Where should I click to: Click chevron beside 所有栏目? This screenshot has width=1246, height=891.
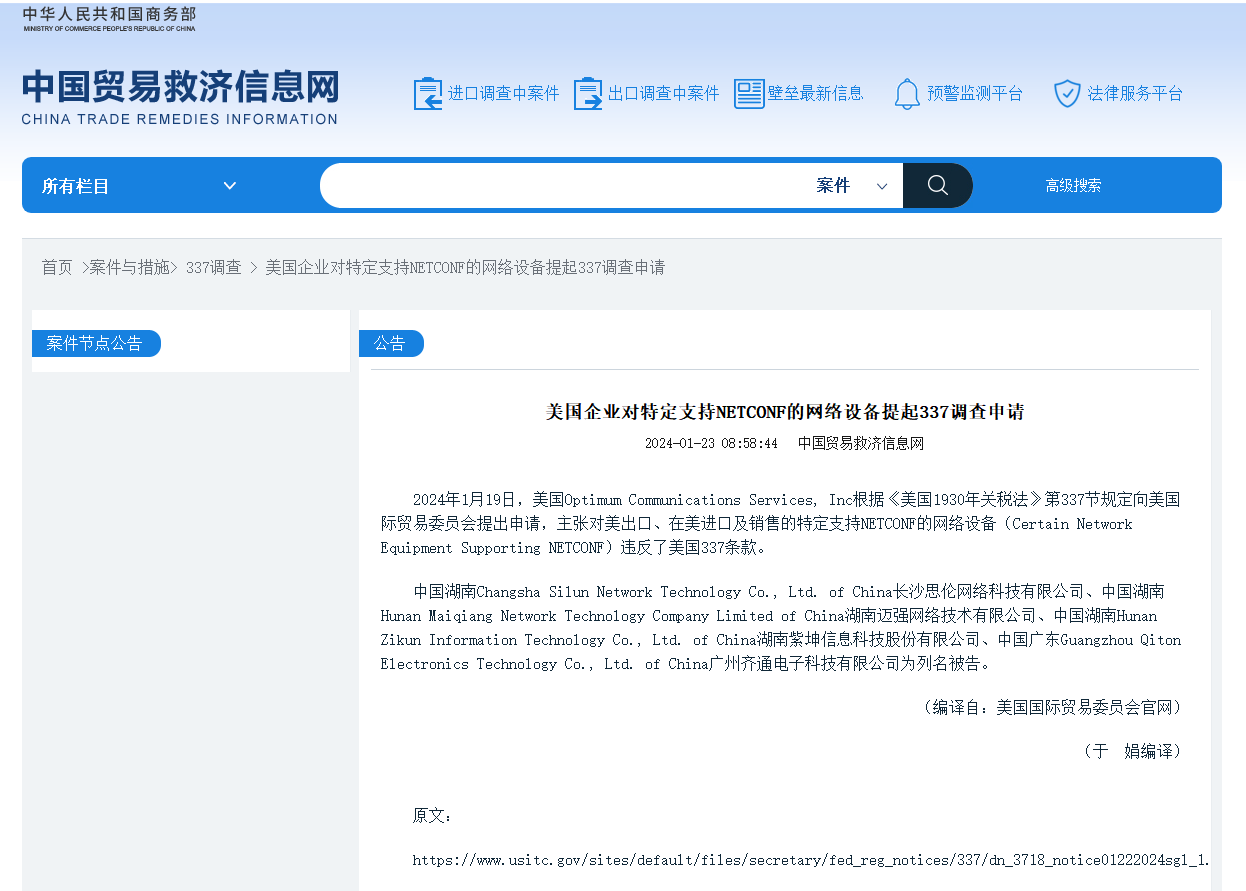[230, 186]
